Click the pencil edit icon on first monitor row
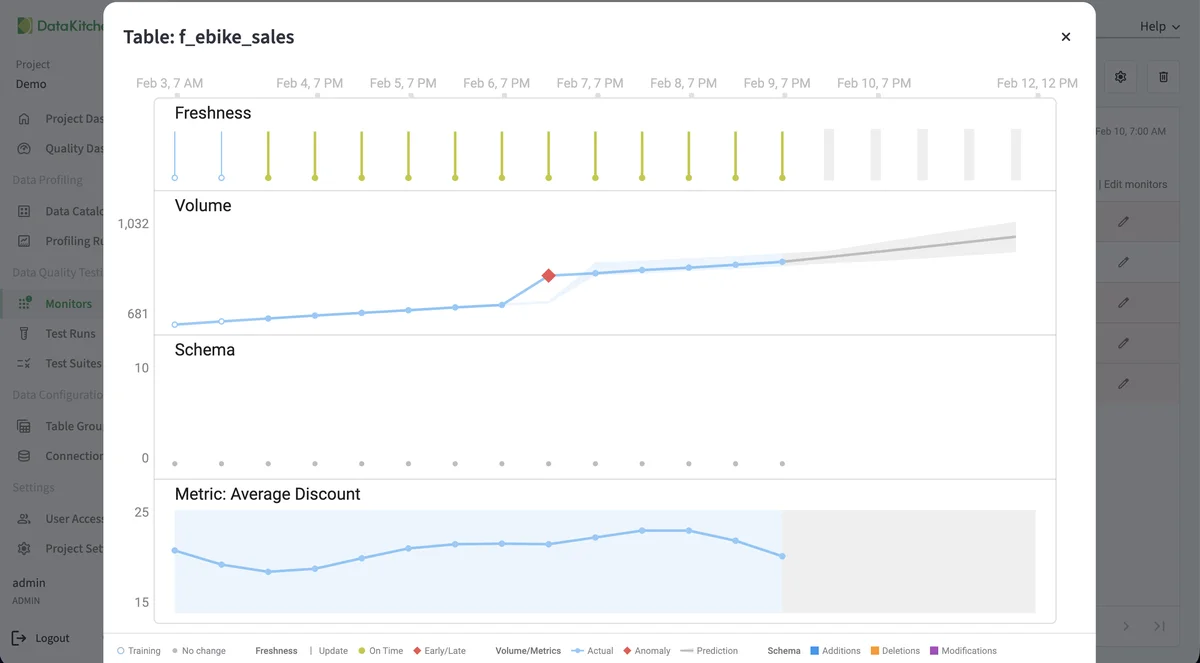This screenshot has width=1200, height=663. (x=1123, y=221)
